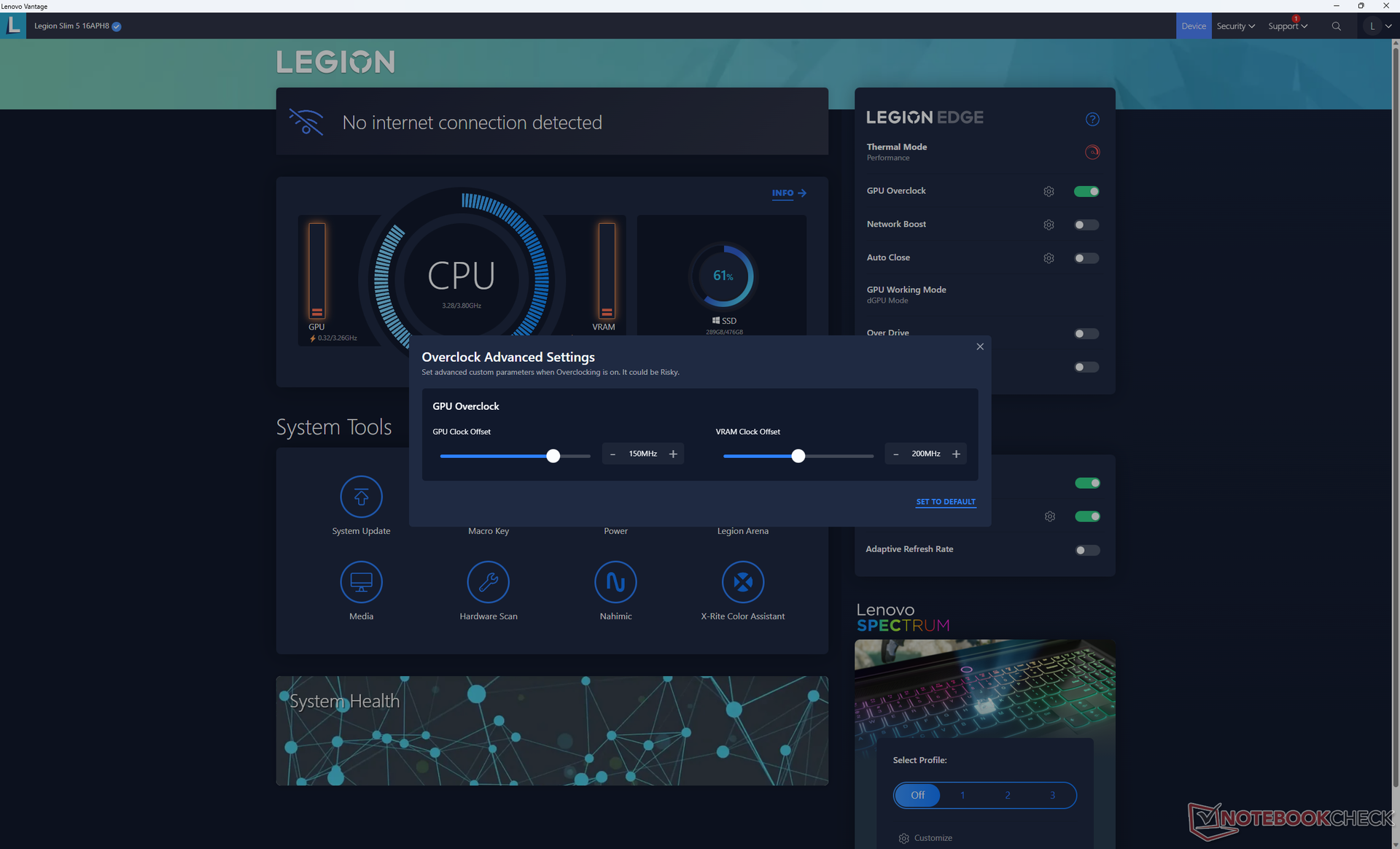Select Spectrum profile 2
This screenshot has height=849, width=1400.
coord(1007,795)
